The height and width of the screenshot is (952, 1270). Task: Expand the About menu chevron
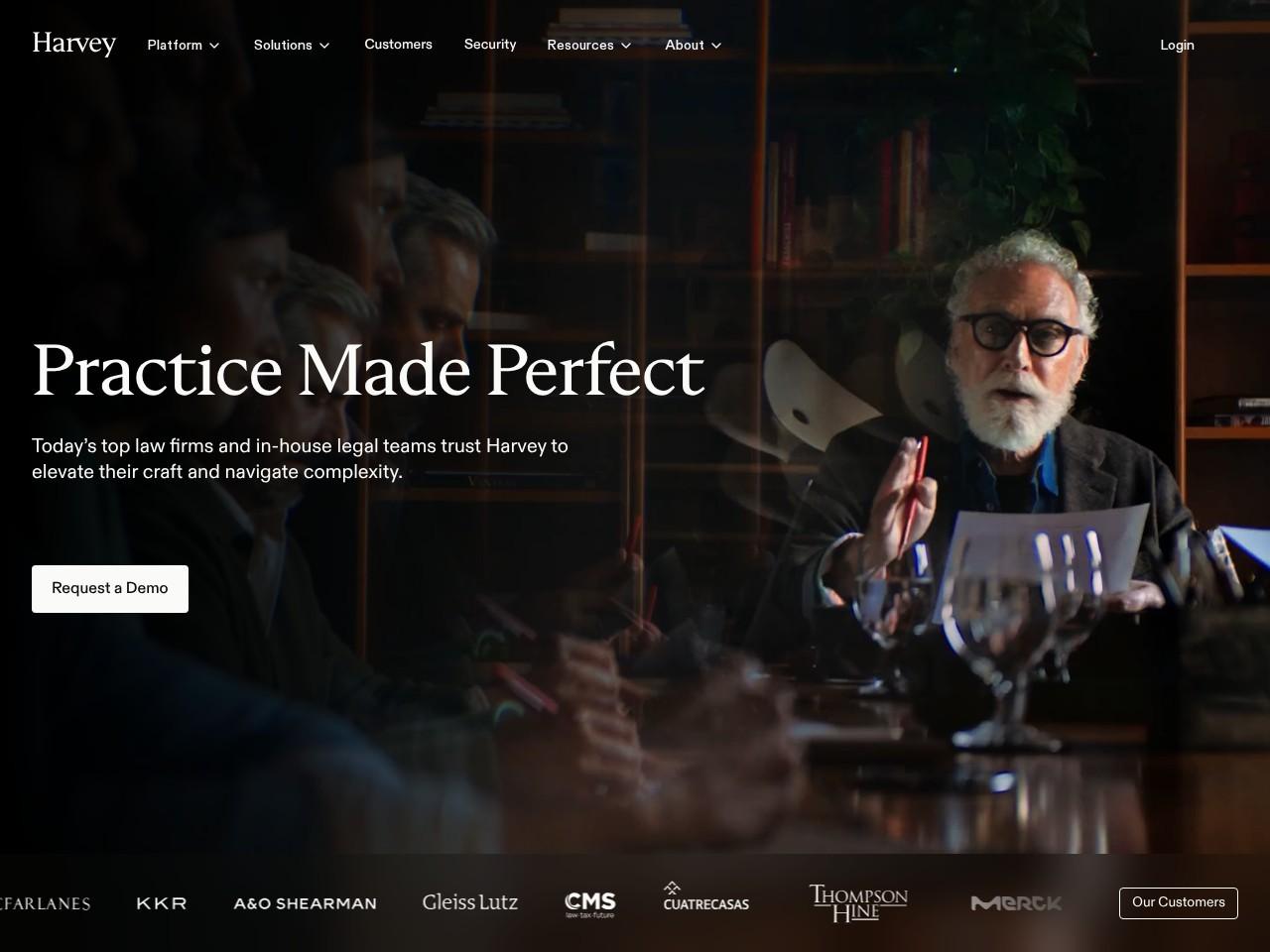[x=716, y=46]
